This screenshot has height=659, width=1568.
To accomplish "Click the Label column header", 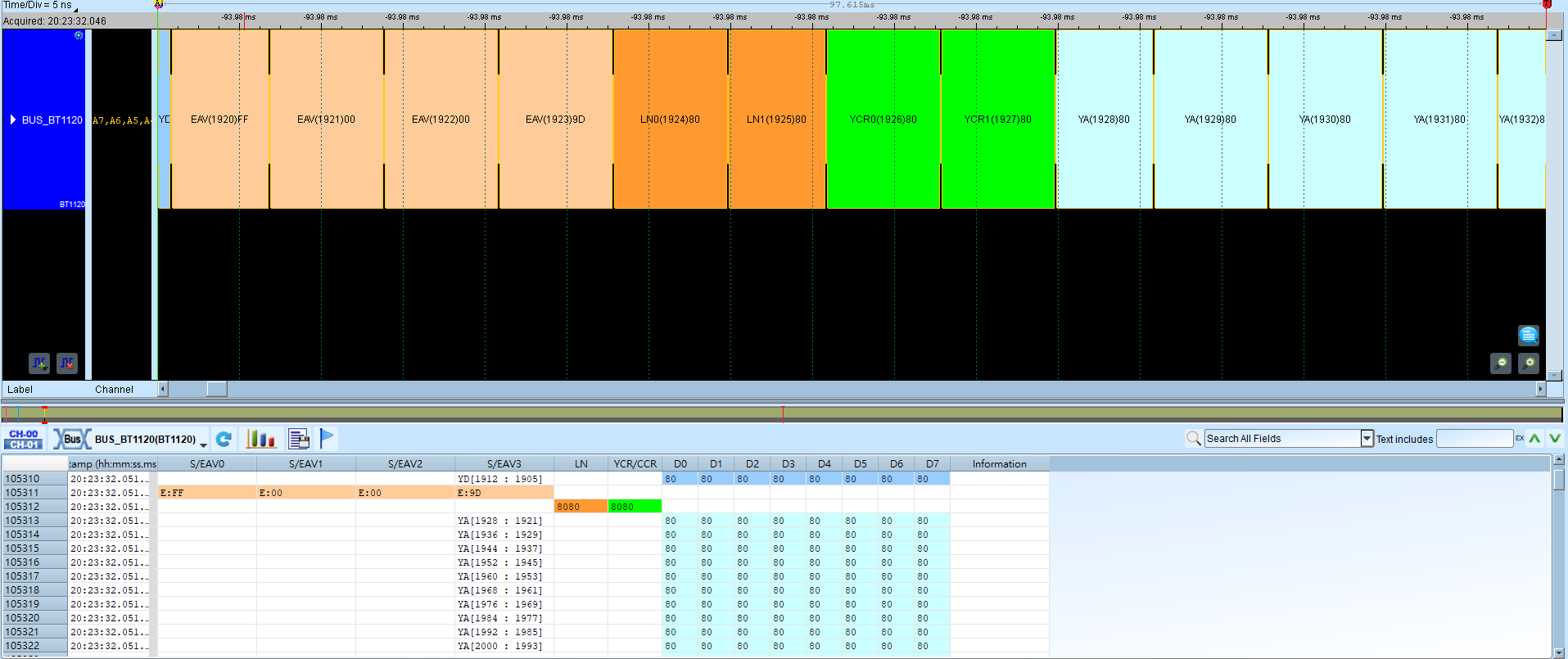I will click(x=20, y=390).
